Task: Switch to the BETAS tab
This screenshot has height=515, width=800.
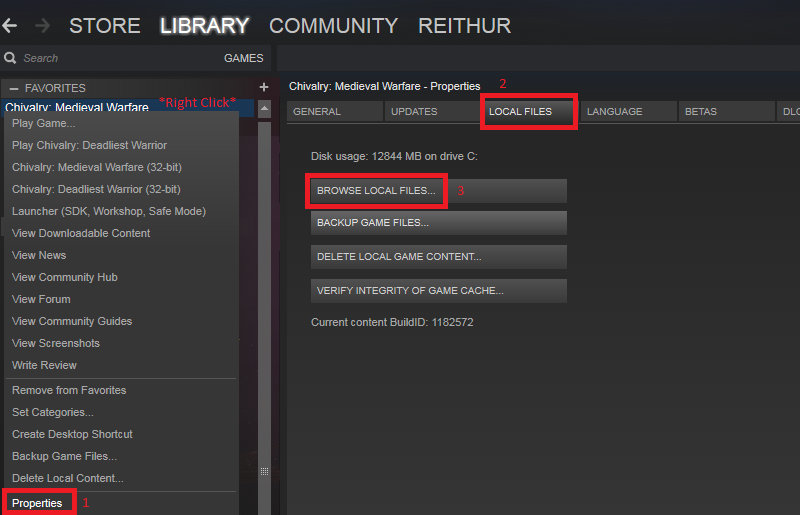Action: [x=727, y=111]
